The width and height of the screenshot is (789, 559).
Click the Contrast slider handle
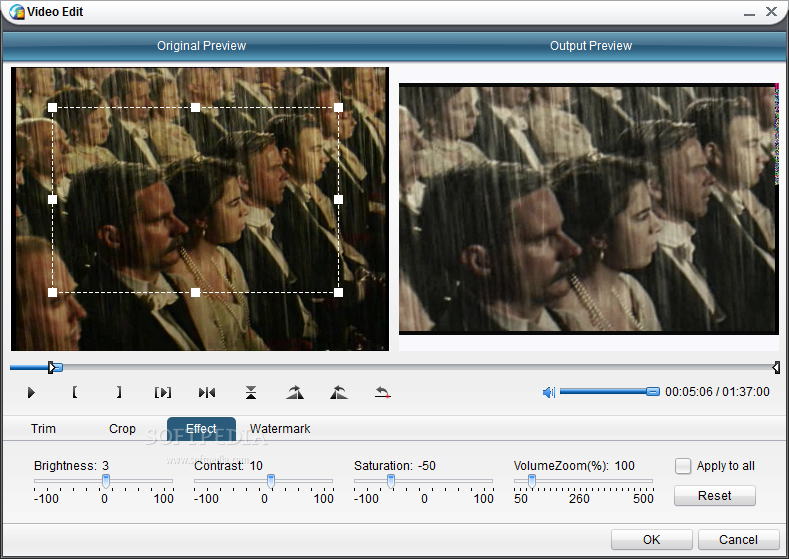(271, 481)
